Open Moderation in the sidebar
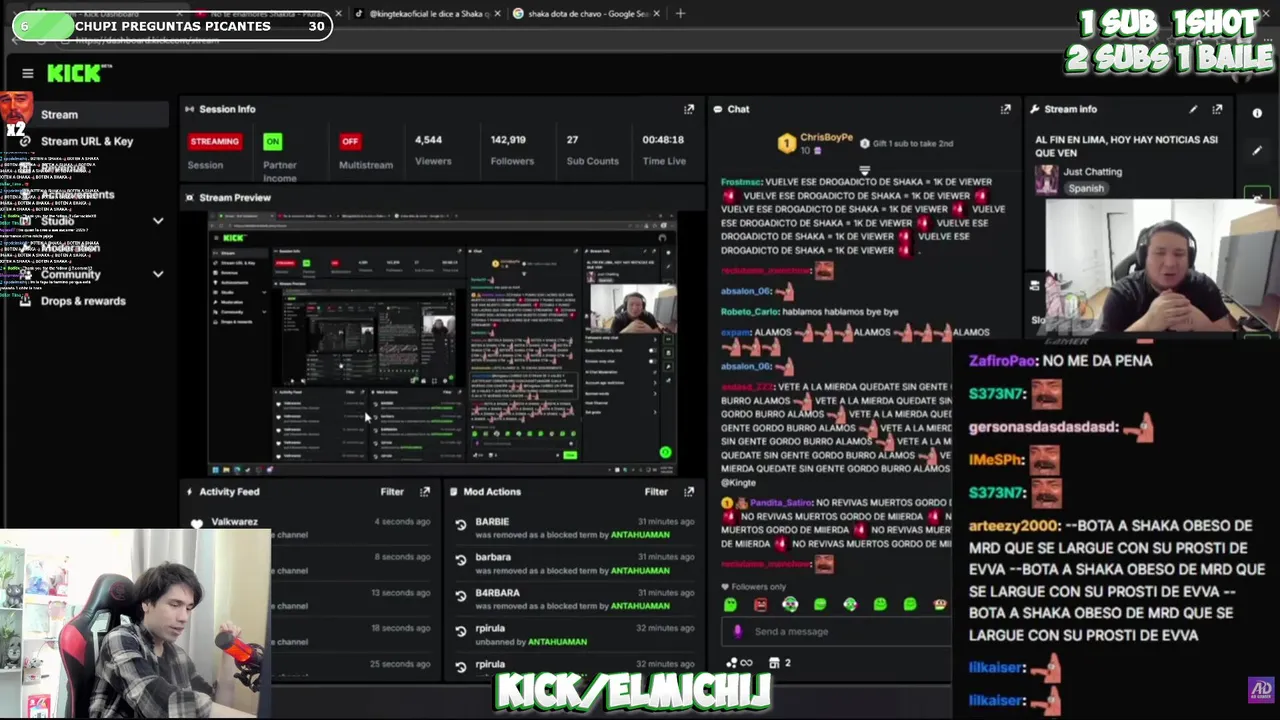 [x=70, y=248]
